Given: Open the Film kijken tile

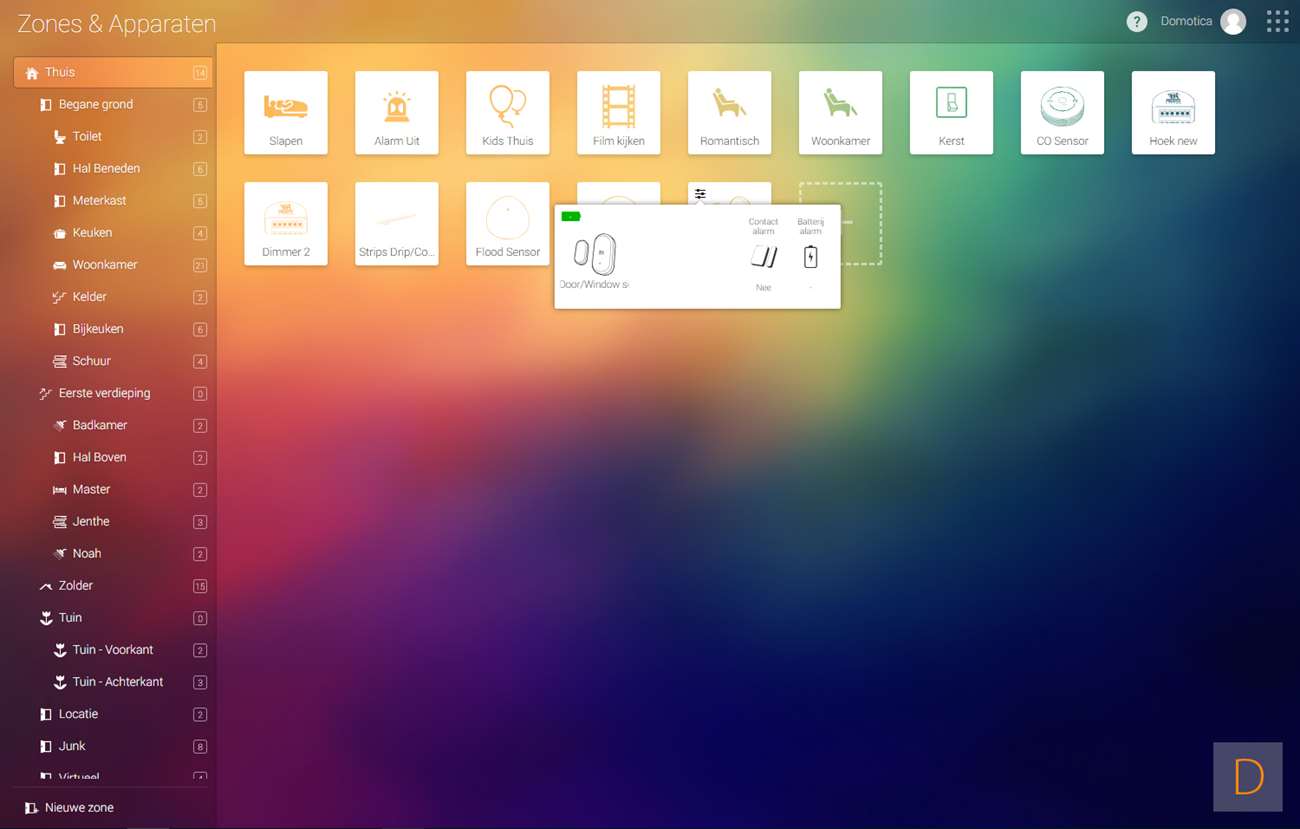Looking at the screenshot, I should 619,112.
